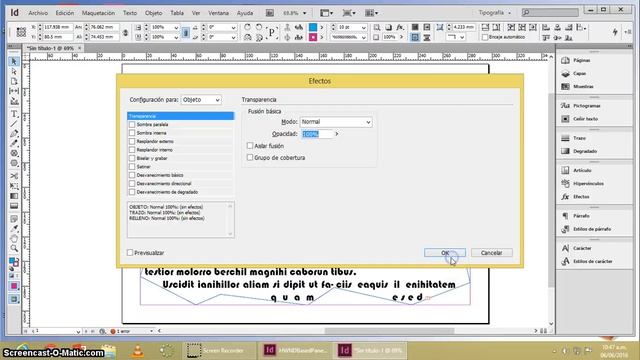
Task: Click the search field in menu bar
Action: pyautogui.click(x=550, y=13)
